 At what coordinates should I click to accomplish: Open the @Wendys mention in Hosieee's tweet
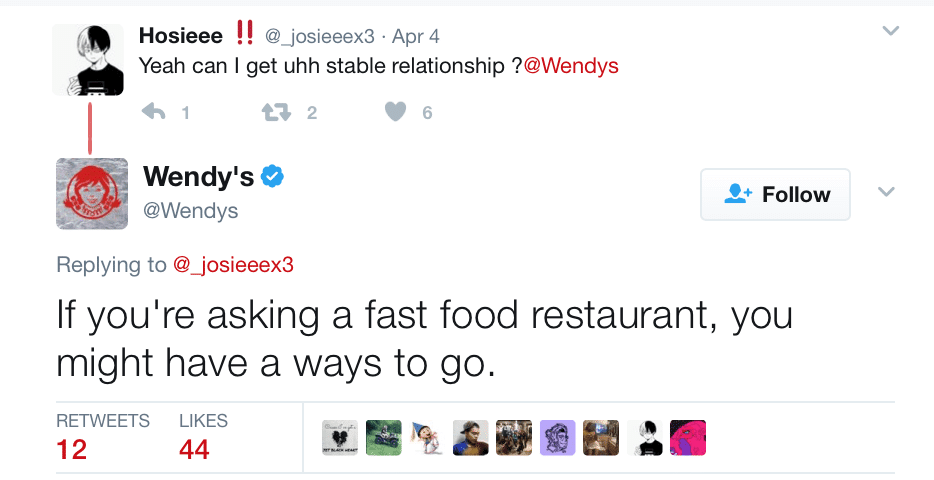click(571, 66)
